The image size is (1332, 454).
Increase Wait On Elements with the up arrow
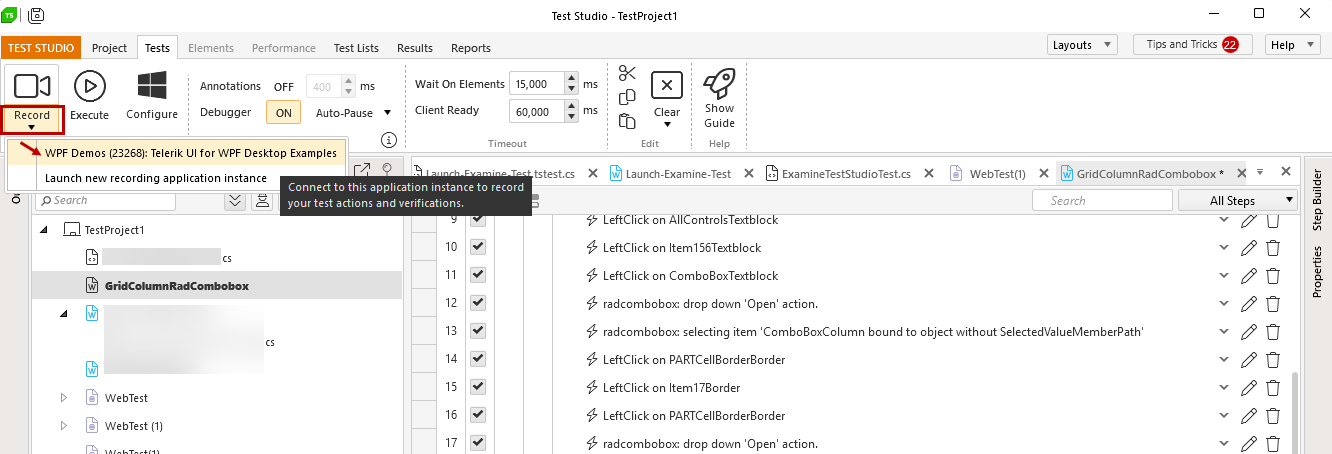[x=571, y=79]
